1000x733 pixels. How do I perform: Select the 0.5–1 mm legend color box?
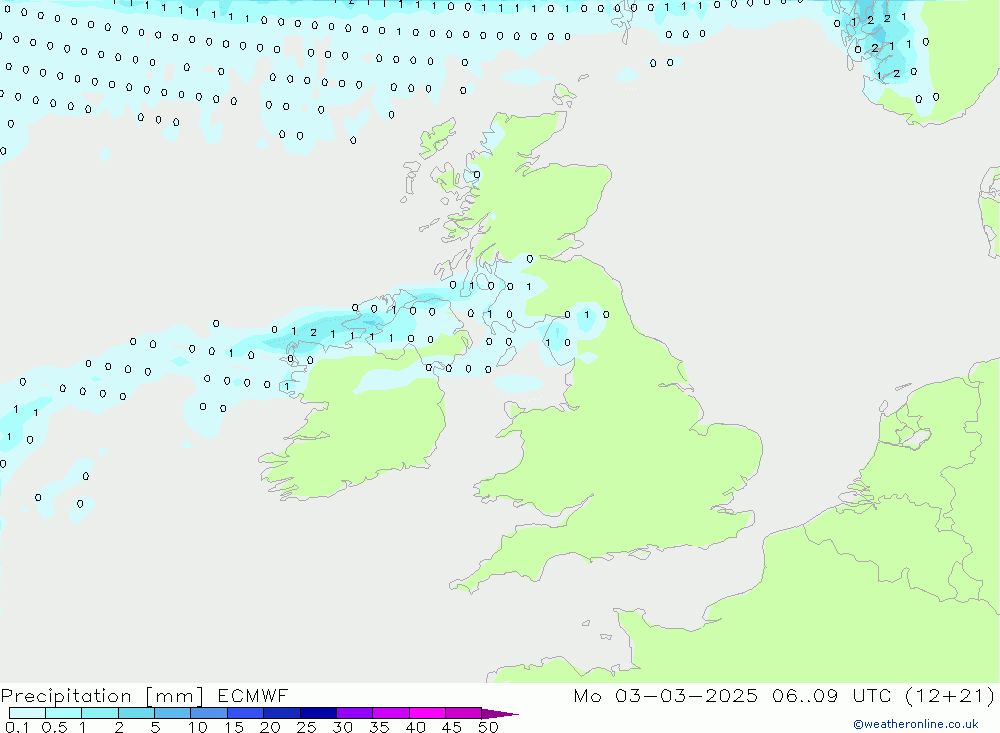[63, 713]
